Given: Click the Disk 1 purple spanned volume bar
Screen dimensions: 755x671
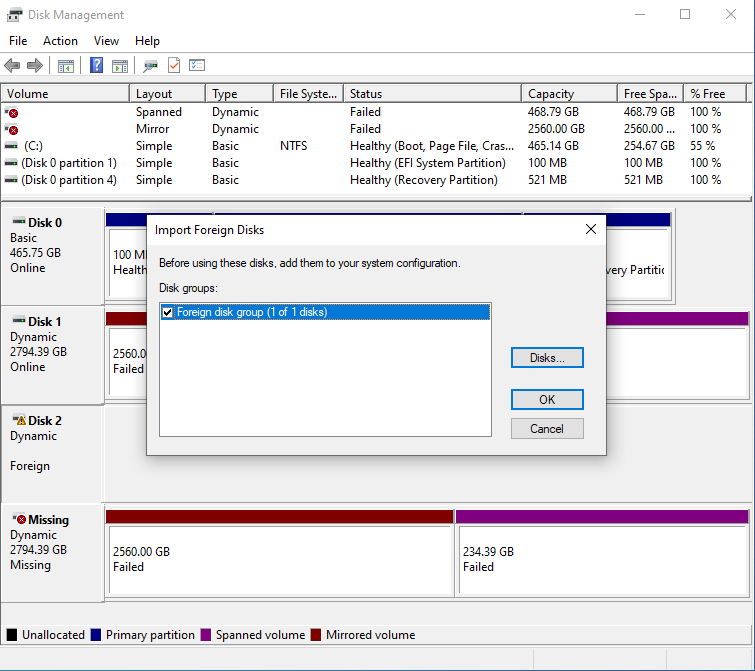Looking at the screenshot, I should 677,319.
